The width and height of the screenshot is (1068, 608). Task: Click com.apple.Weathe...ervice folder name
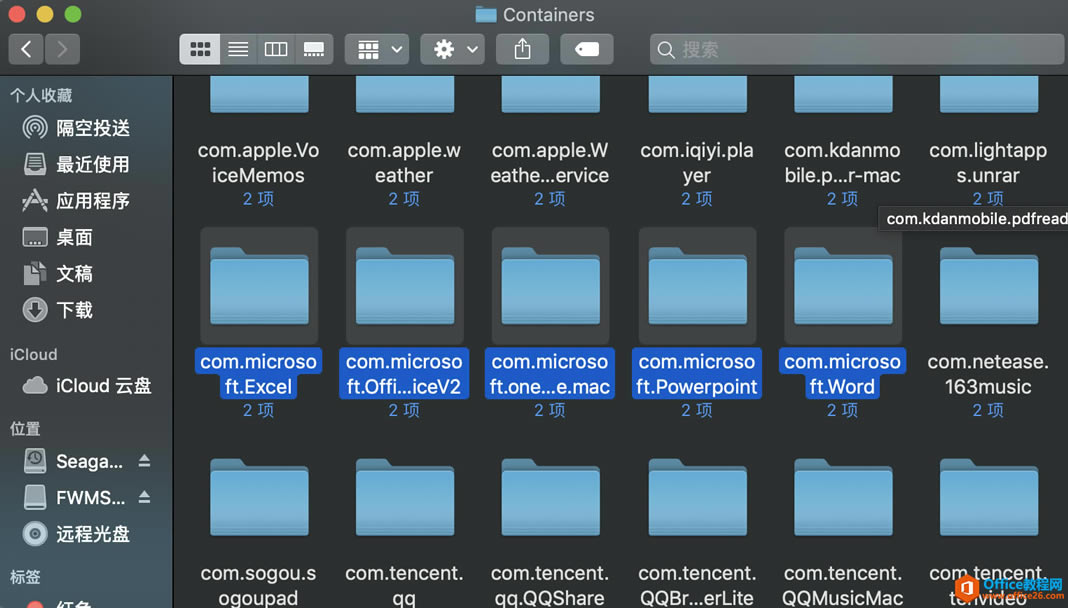click(x=550, y=163)
